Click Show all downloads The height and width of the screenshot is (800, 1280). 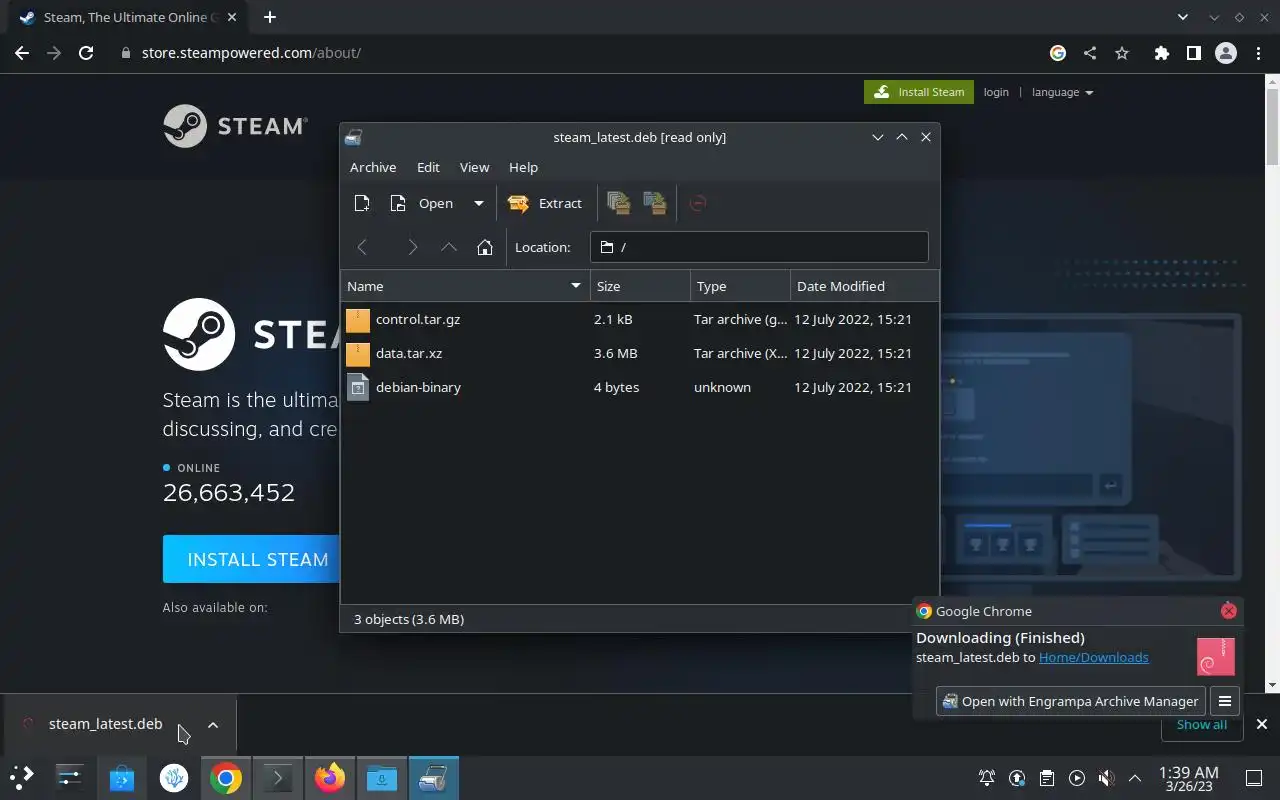(1201, 724)
